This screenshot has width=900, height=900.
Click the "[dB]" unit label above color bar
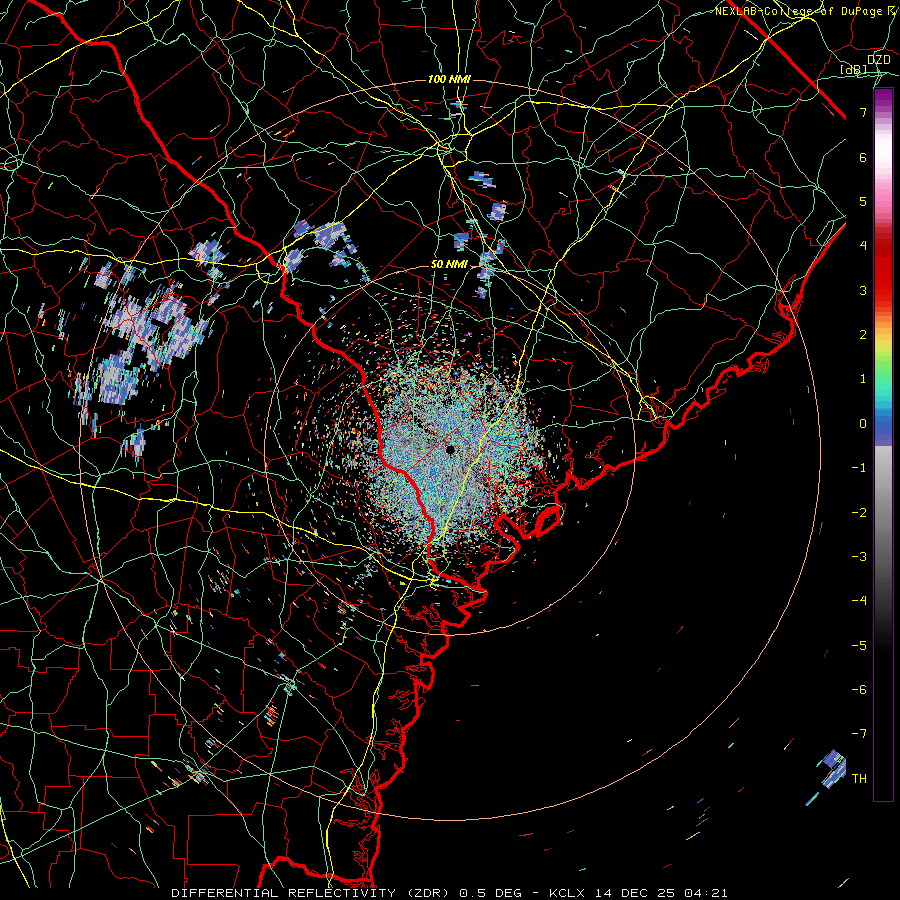(853, 69)
